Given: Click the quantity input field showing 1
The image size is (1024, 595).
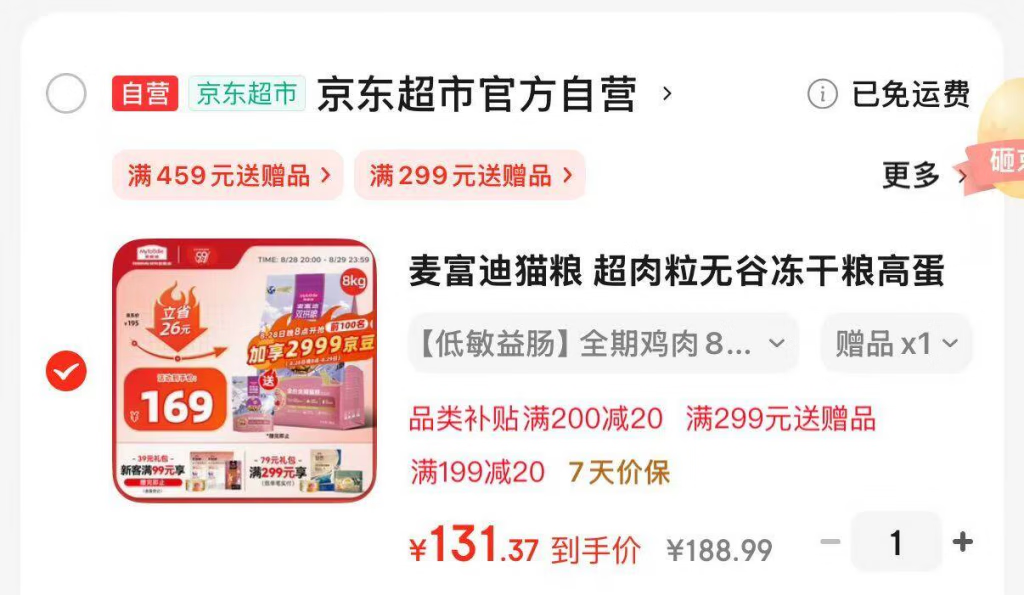Looking at the screenshot, I should tap(896, 542).
